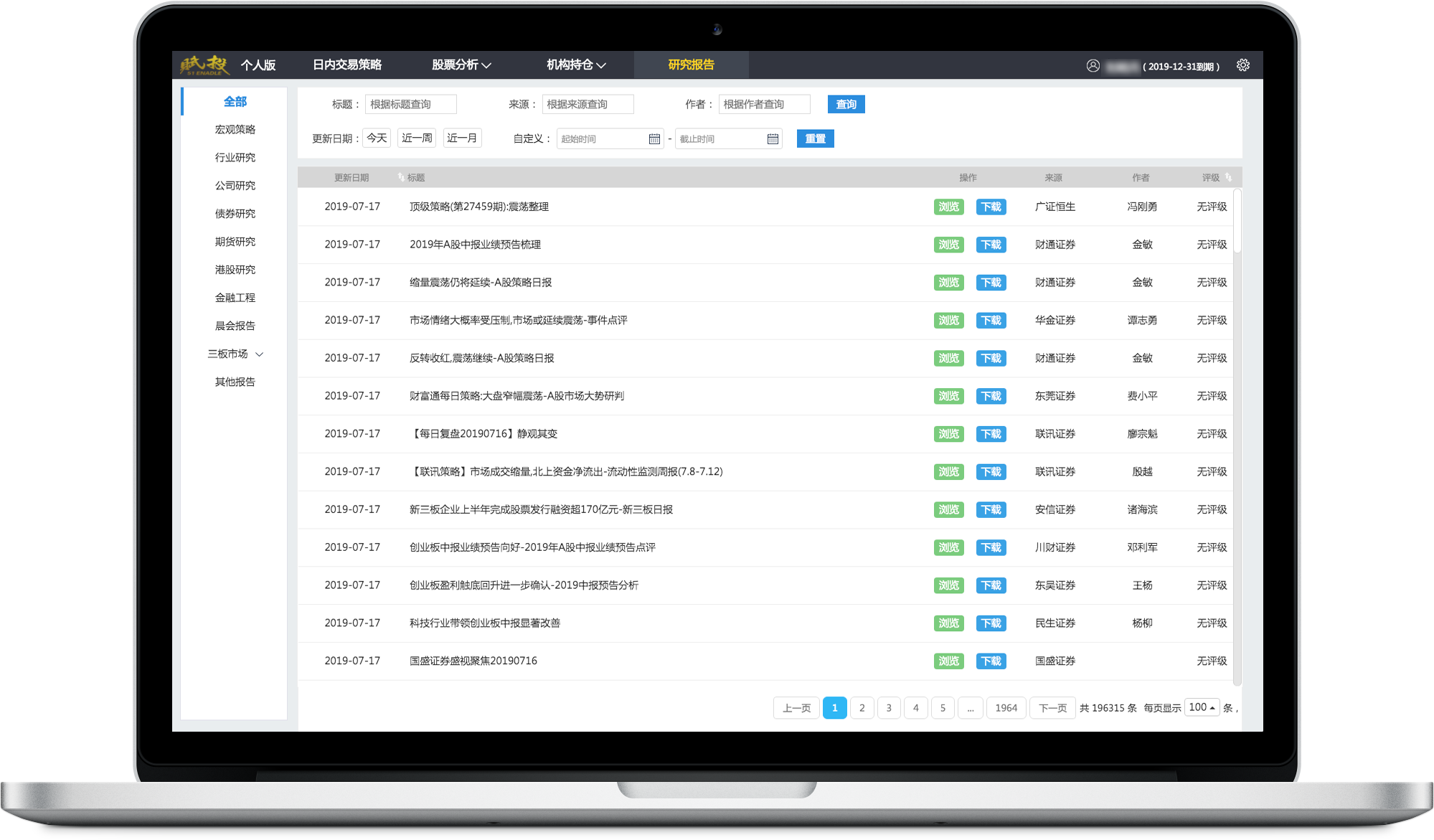The width and height of the screenshot is (1434, 840).
Task: Browse the 缩量震荡仍将延续 report
Action: [x=948, y=283]
